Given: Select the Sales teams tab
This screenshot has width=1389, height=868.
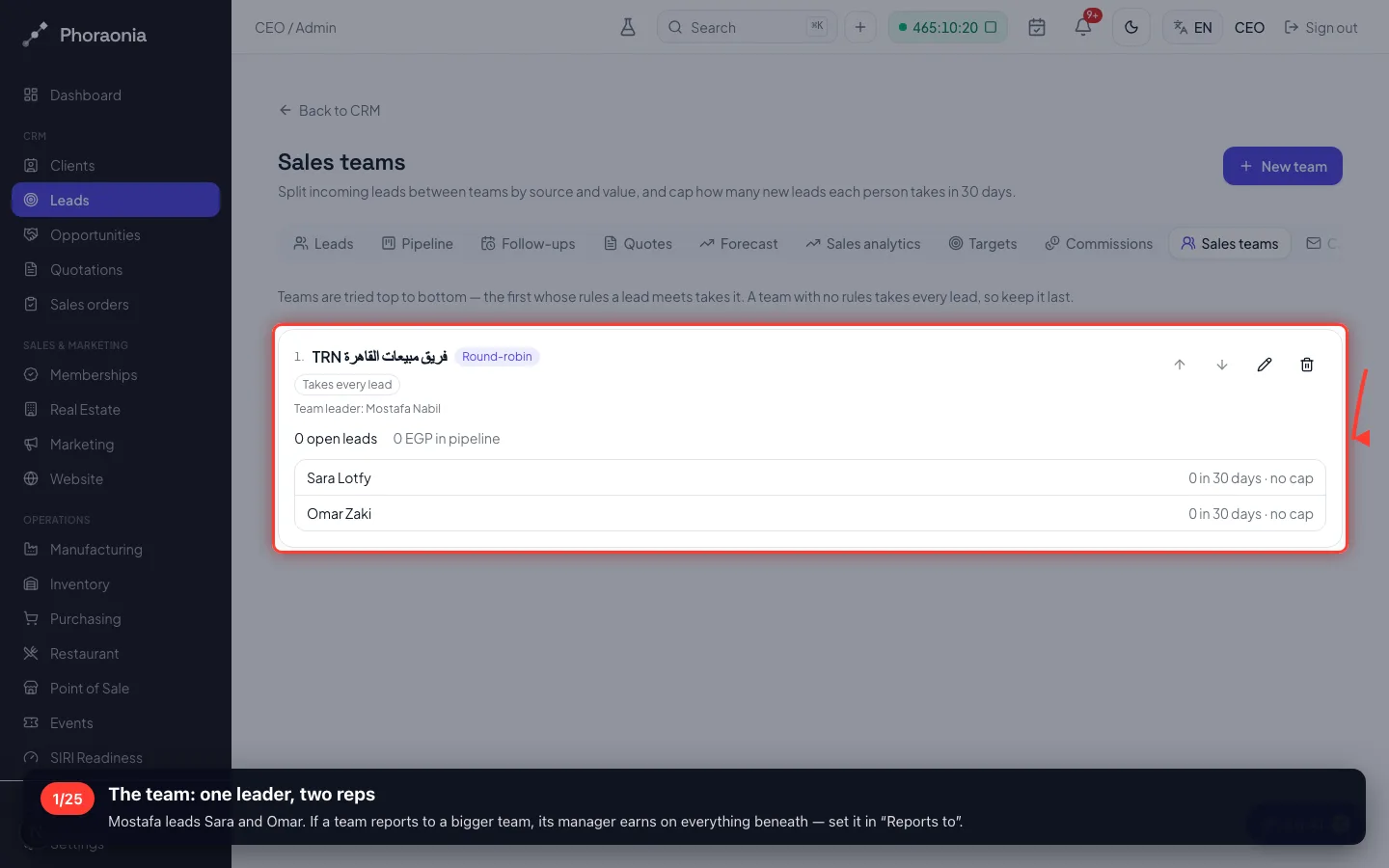Looking at the screenshot, I should [1230, 244].
